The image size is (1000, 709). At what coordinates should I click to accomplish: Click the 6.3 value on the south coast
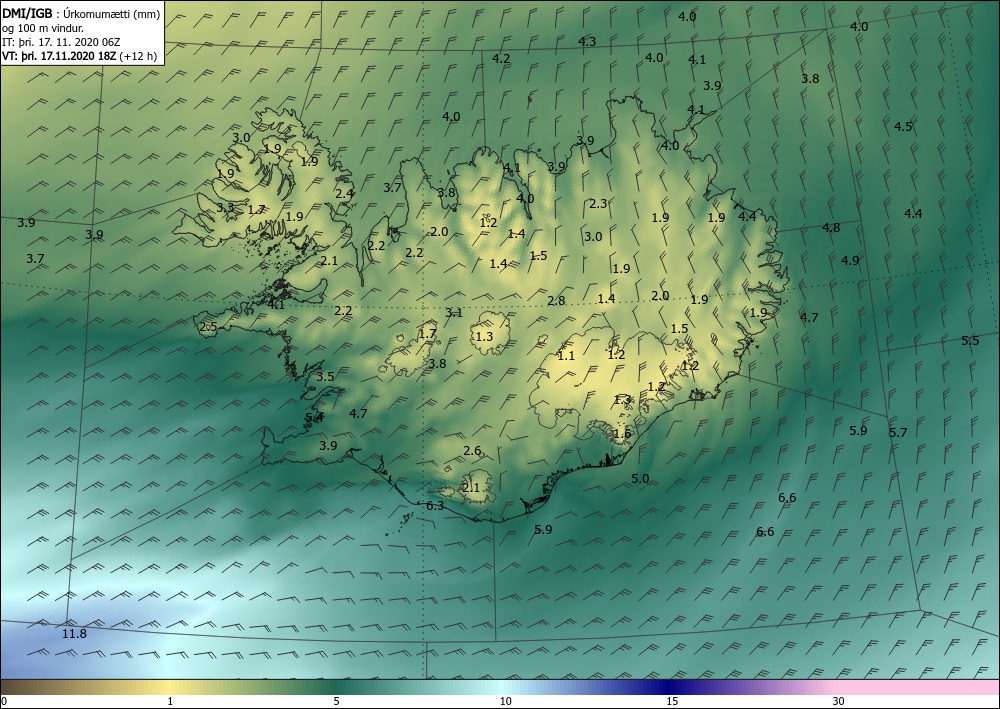[x=435, y=506]
